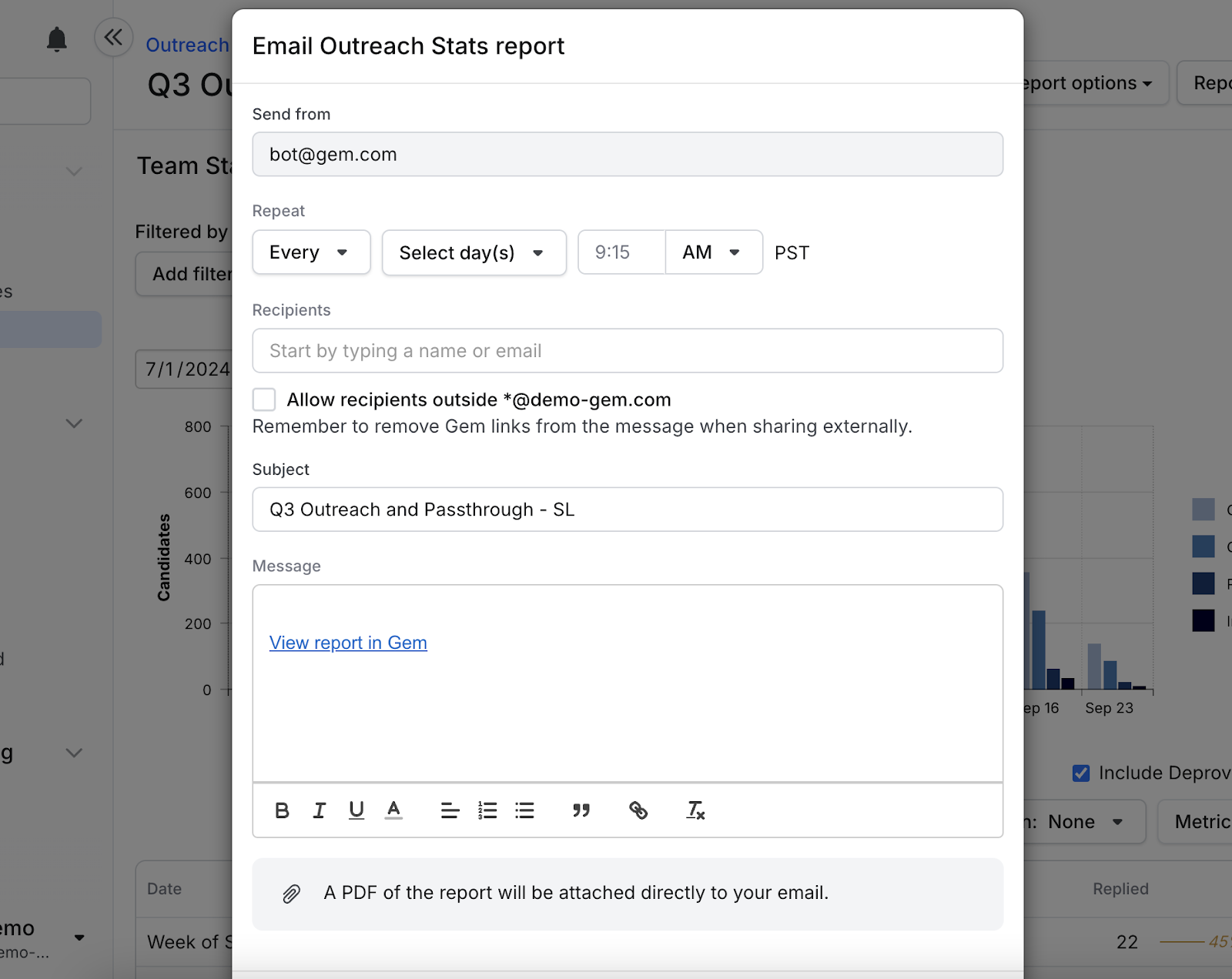1232x979 pixels.
Task: Click the Send from bot@gem.com field
Action: pyautogui.click(x=628, y=154)
